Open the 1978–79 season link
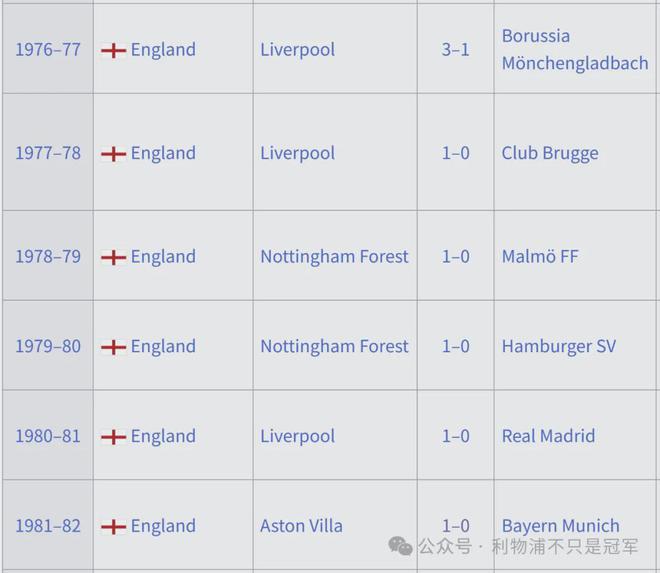This screenshot has height=573, width=660. 48,257
